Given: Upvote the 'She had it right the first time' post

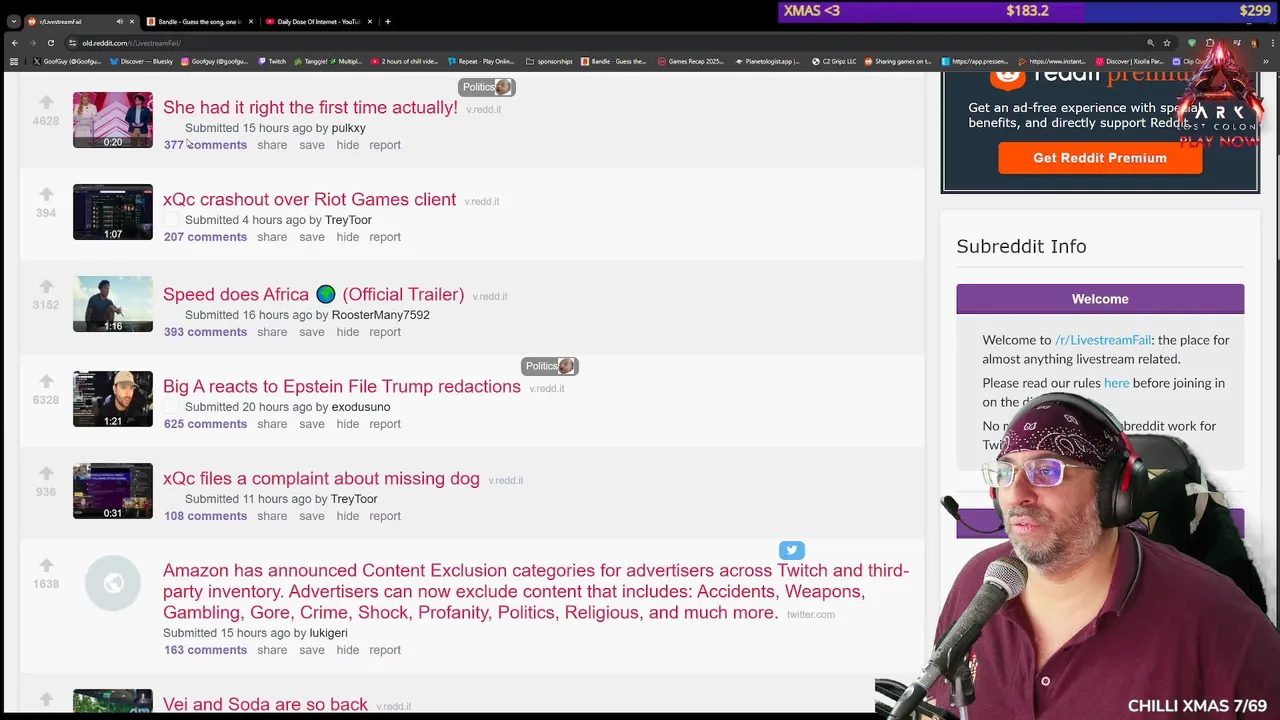Looking at the screenshot, I should [46, 102].
